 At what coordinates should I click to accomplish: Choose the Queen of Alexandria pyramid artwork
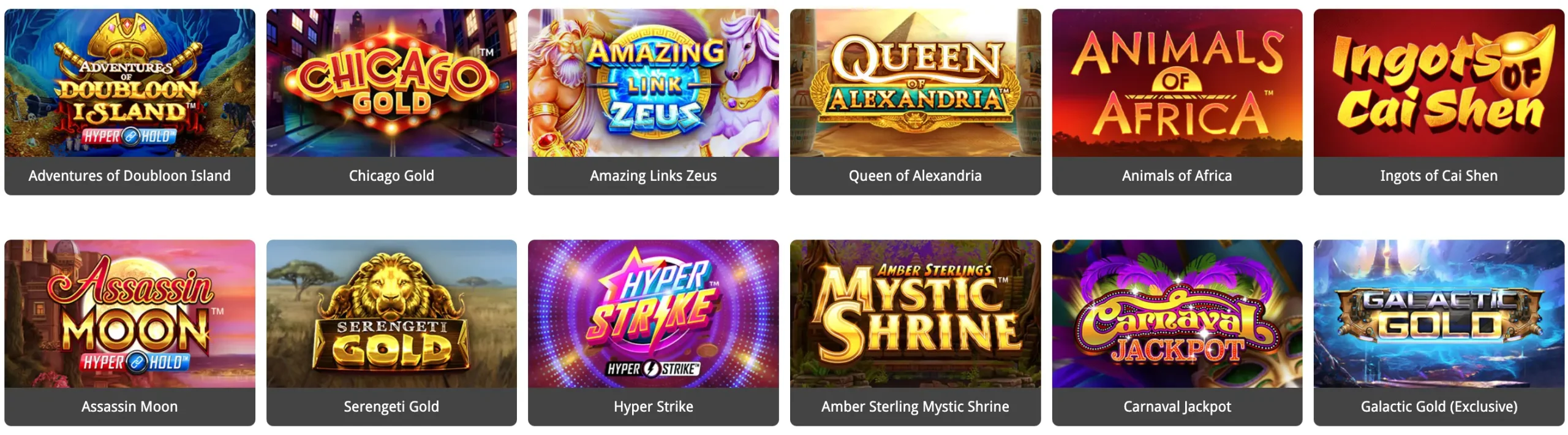(915, 83)
